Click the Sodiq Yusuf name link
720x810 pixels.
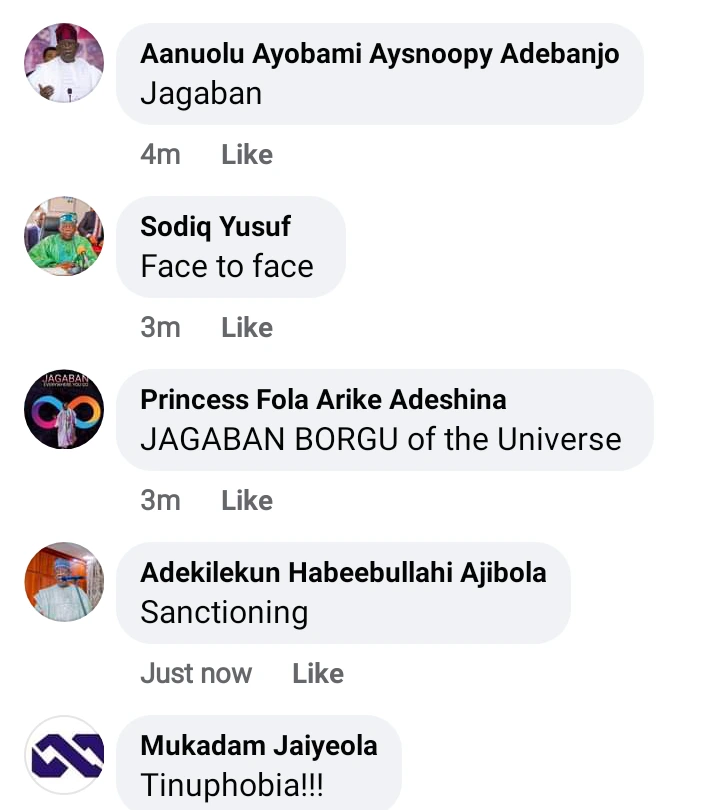pos(215,227)
